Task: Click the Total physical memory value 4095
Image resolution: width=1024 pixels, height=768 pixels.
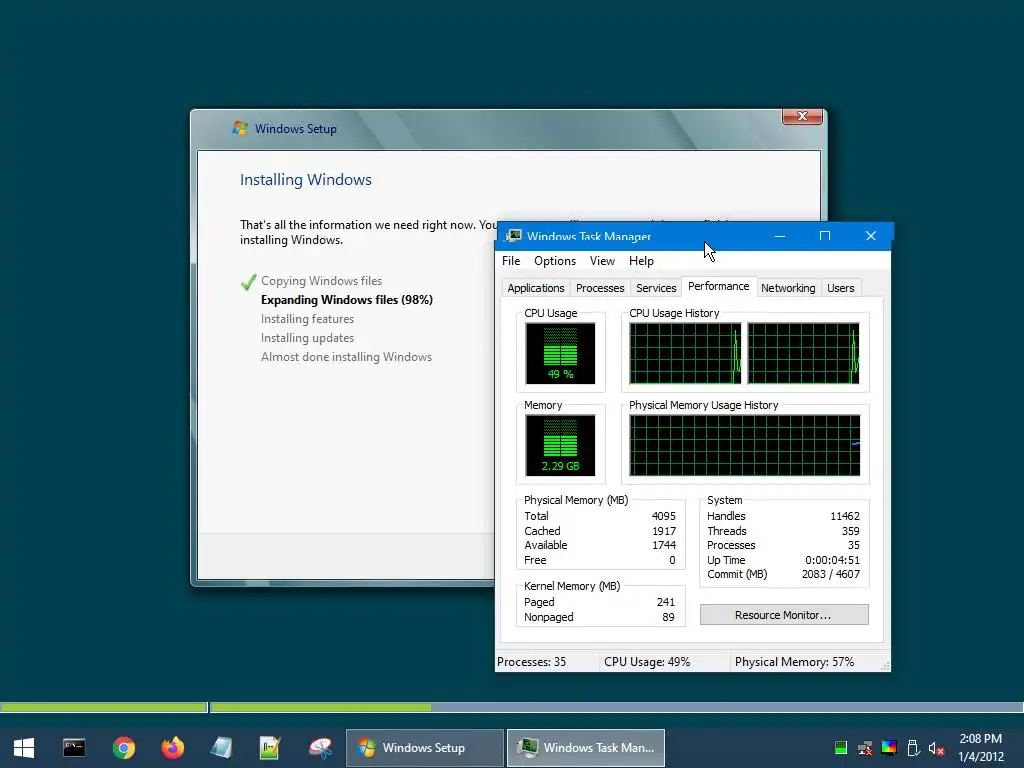Action: pyautogui.click(x=664, y=516)
